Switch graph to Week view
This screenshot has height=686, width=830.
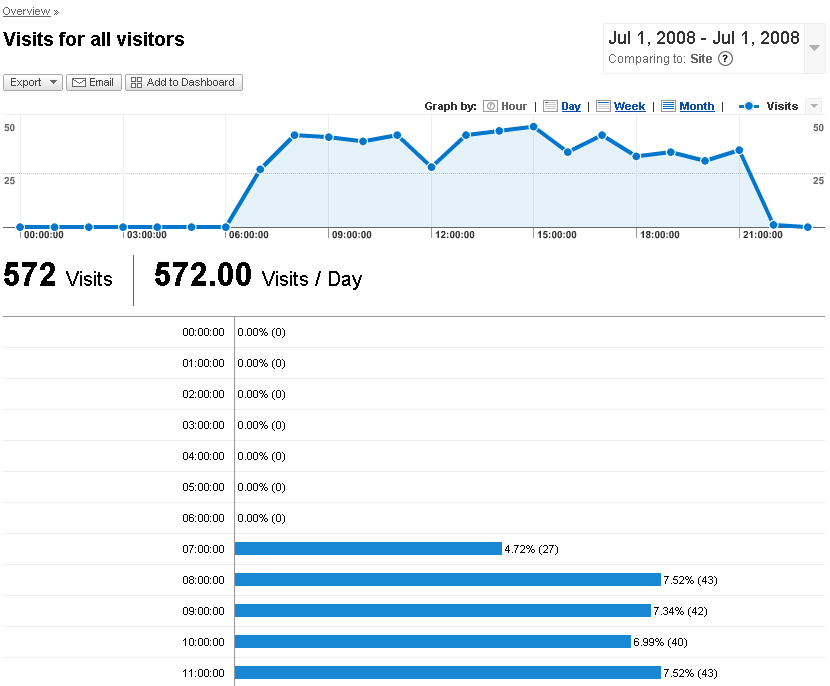[x=629, y=106]
